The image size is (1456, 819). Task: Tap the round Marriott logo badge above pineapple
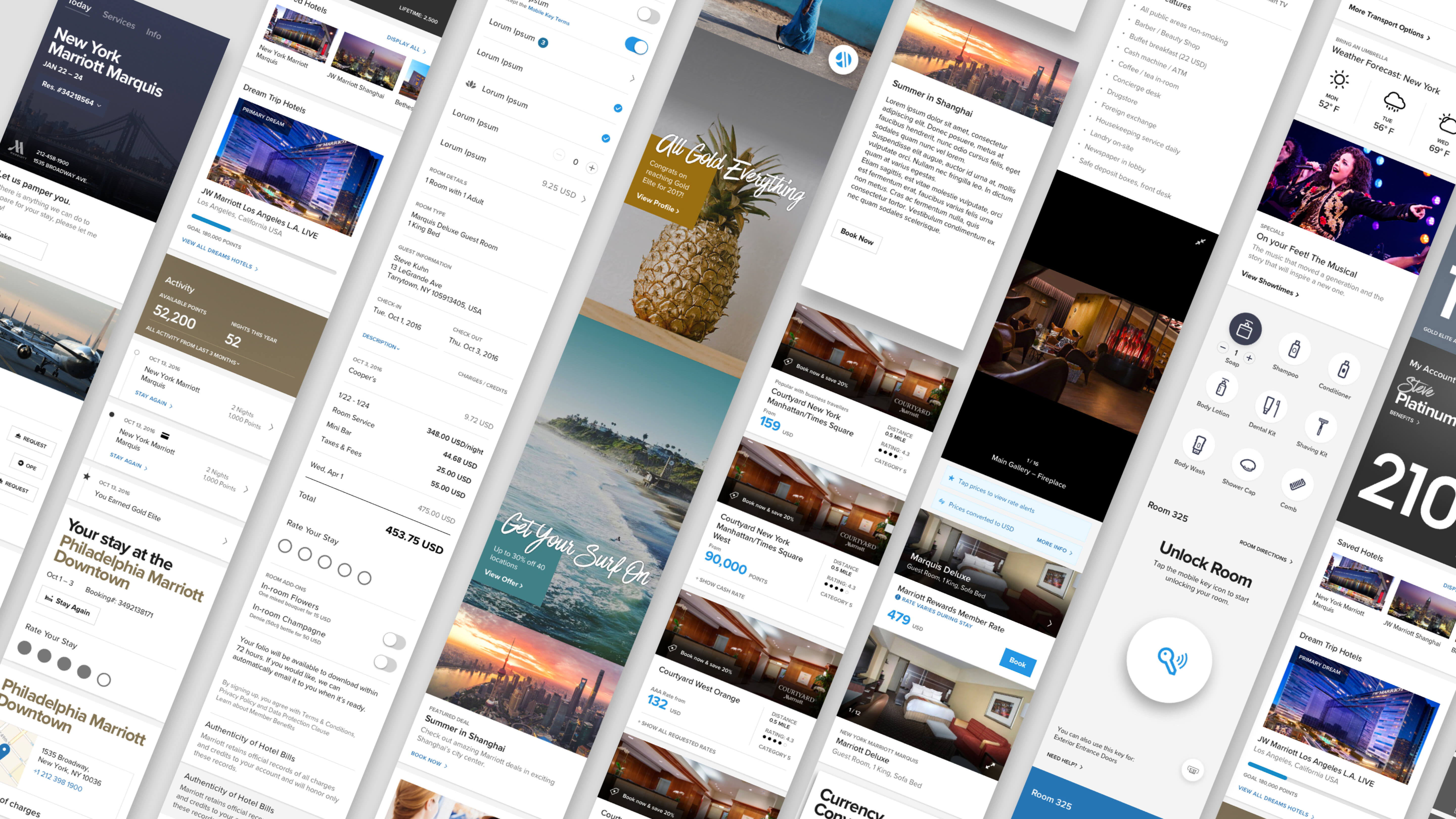pos(843,59)
